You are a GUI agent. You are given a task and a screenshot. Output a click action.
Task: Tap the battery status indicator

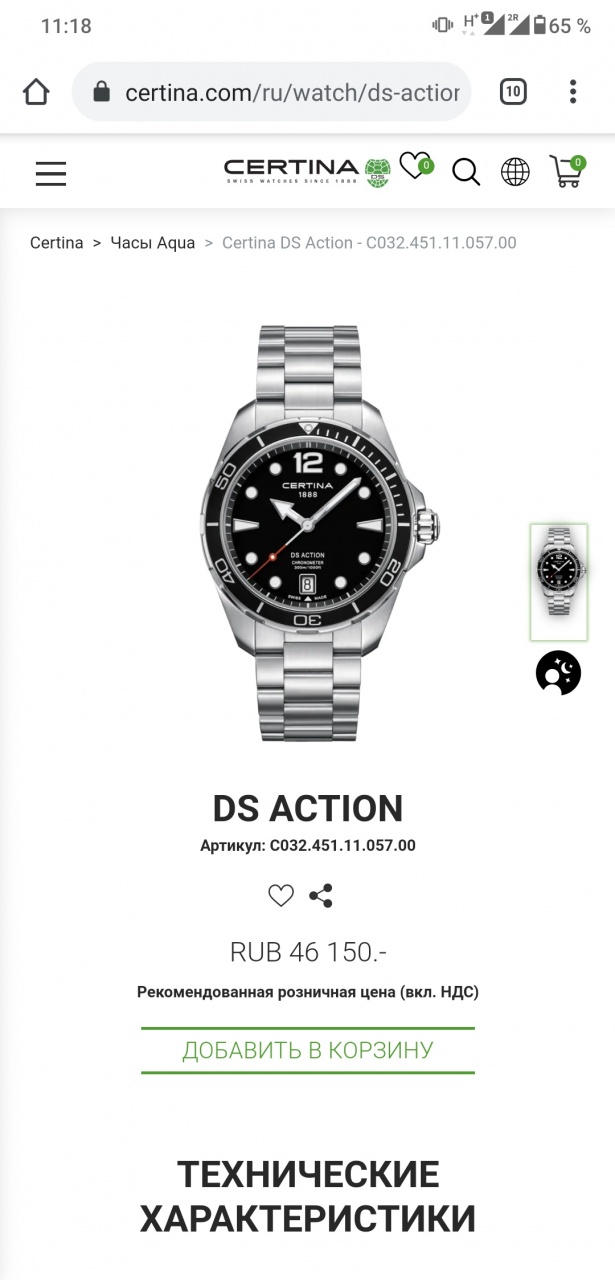pos(539,26)
